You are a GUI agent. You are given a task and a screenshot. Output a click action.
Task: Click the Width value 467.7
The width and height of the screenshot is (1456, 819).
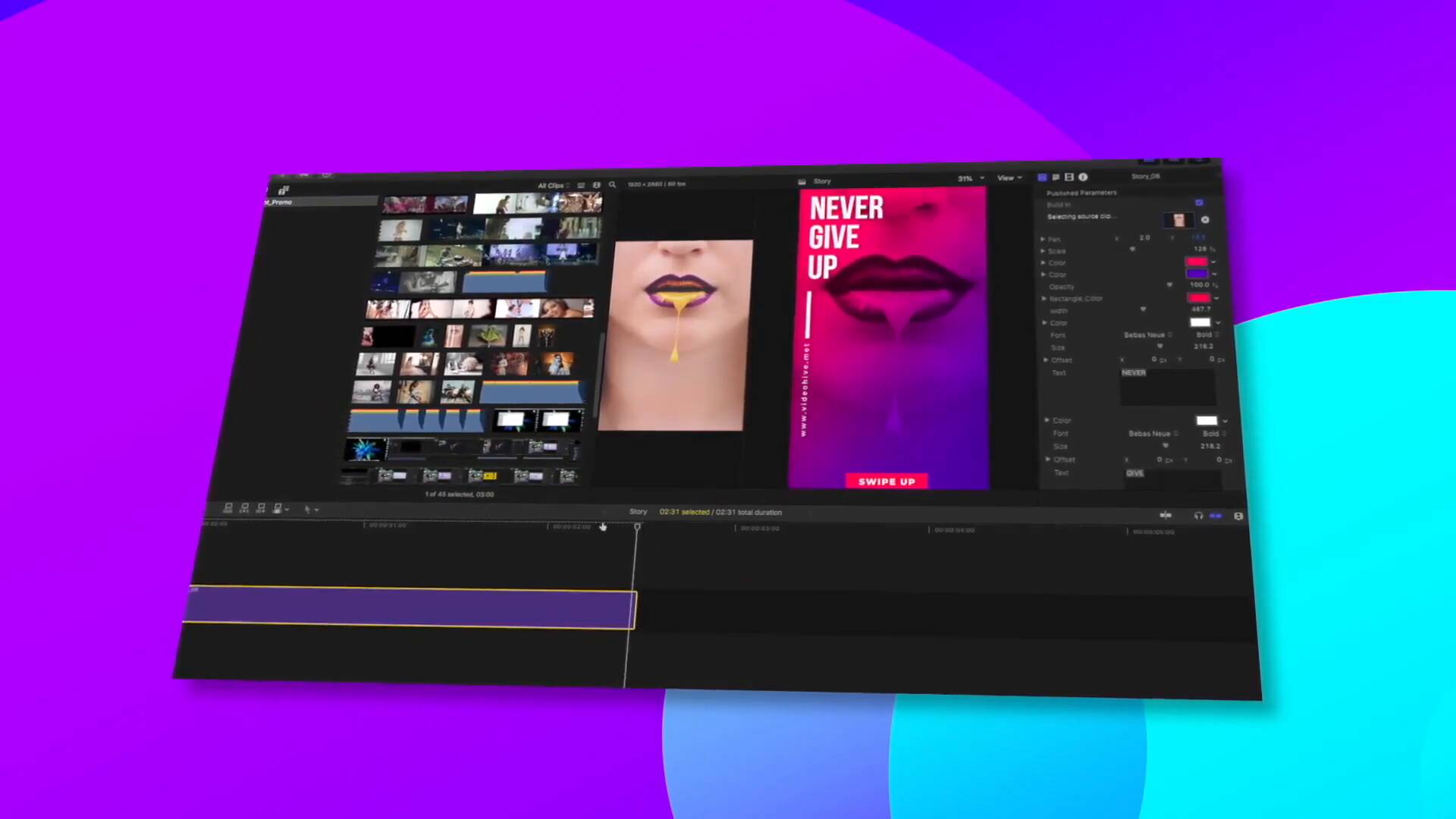(x=1200, y=309)
